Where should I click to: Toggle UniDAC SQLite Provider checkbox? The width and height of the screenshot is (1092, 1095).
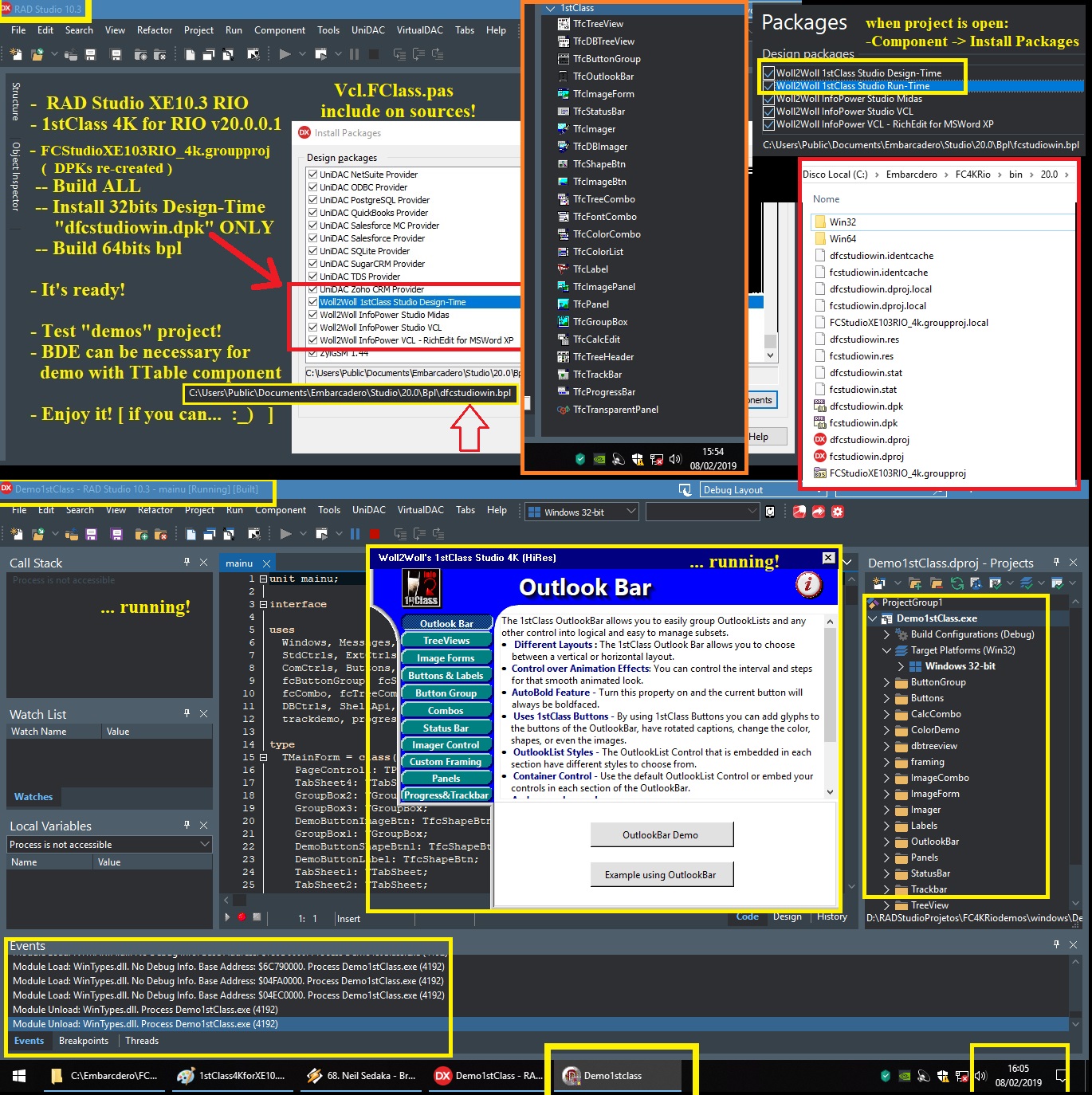(x=312, y=251)
